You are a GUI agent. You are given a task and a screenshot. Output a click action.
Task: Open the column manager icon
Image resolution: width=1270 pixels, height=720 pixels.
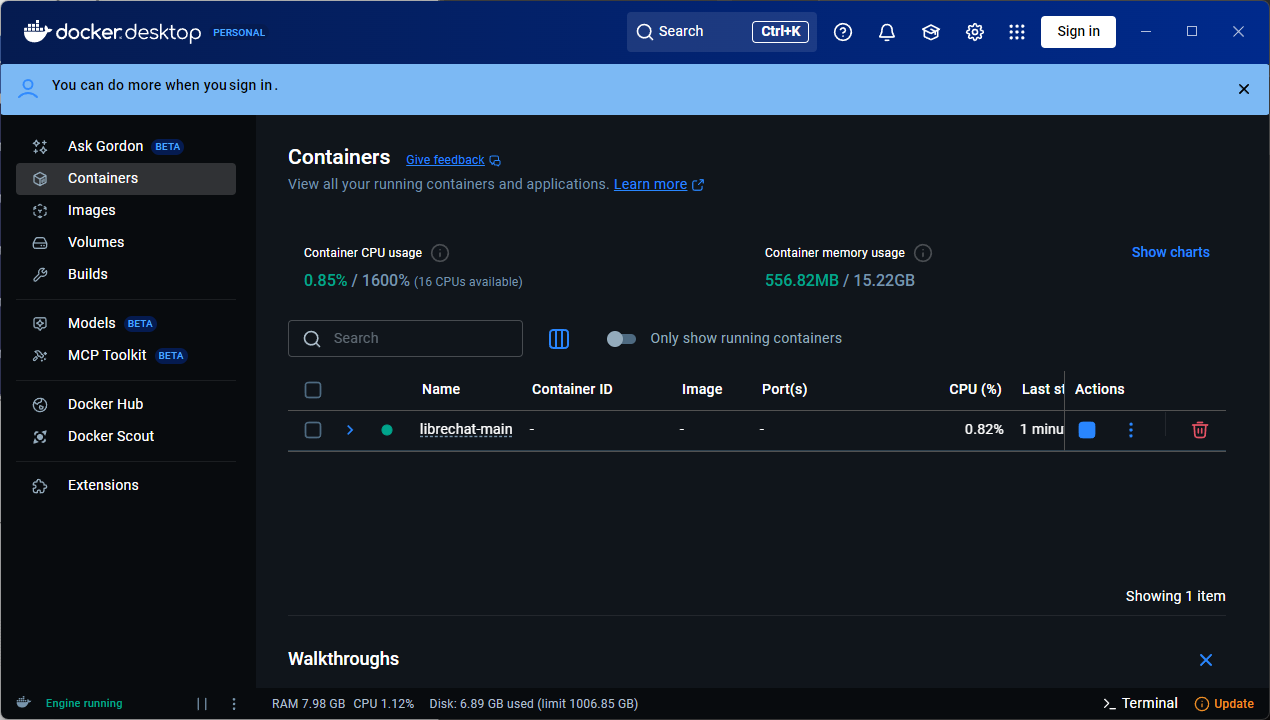point(559,339)
